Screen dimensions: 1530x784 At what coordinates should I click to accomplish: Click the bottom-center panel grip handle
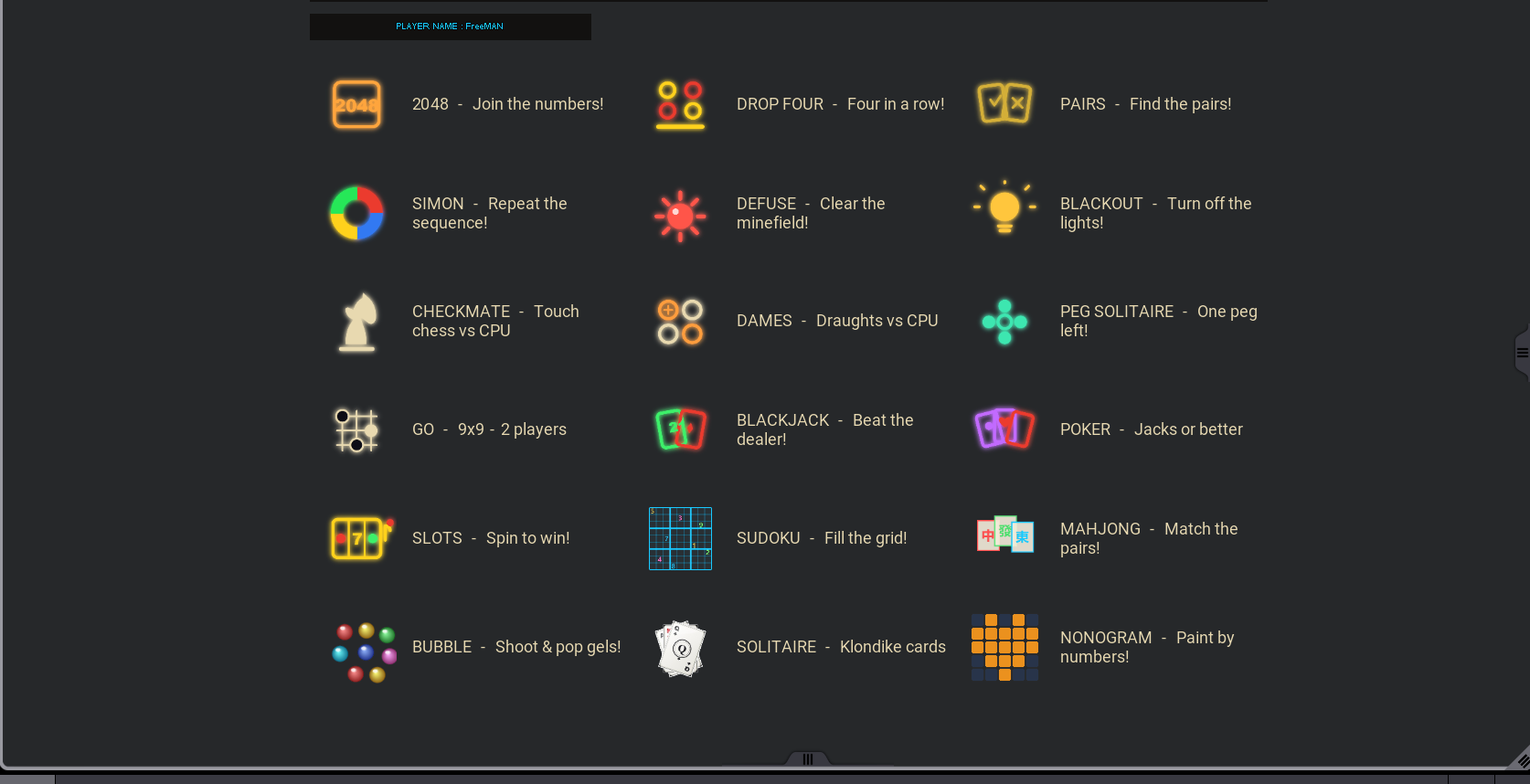click(x=808, y=759)
